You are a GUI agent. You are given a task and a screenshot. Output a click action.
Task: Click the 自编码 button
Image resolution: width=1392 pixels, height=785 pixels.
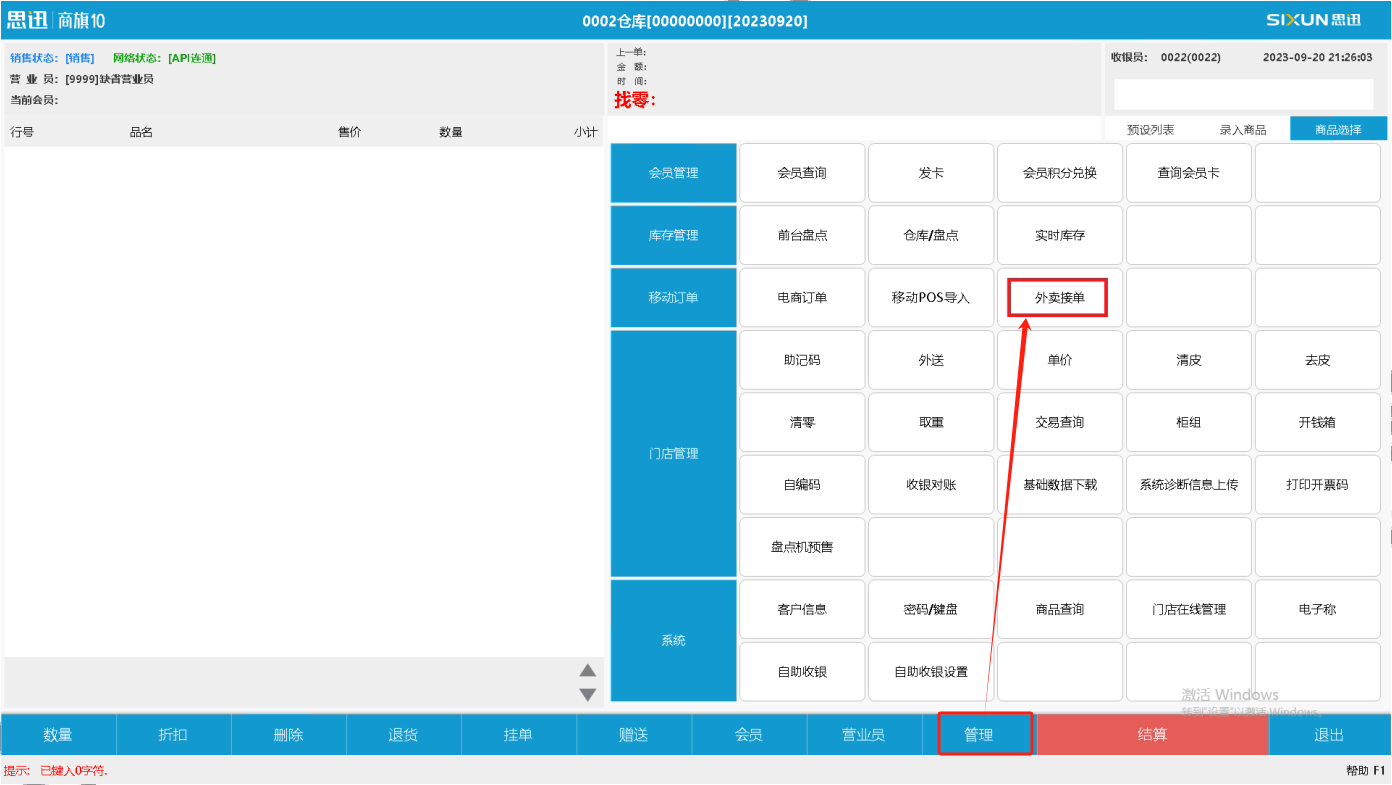pos(802,484)
